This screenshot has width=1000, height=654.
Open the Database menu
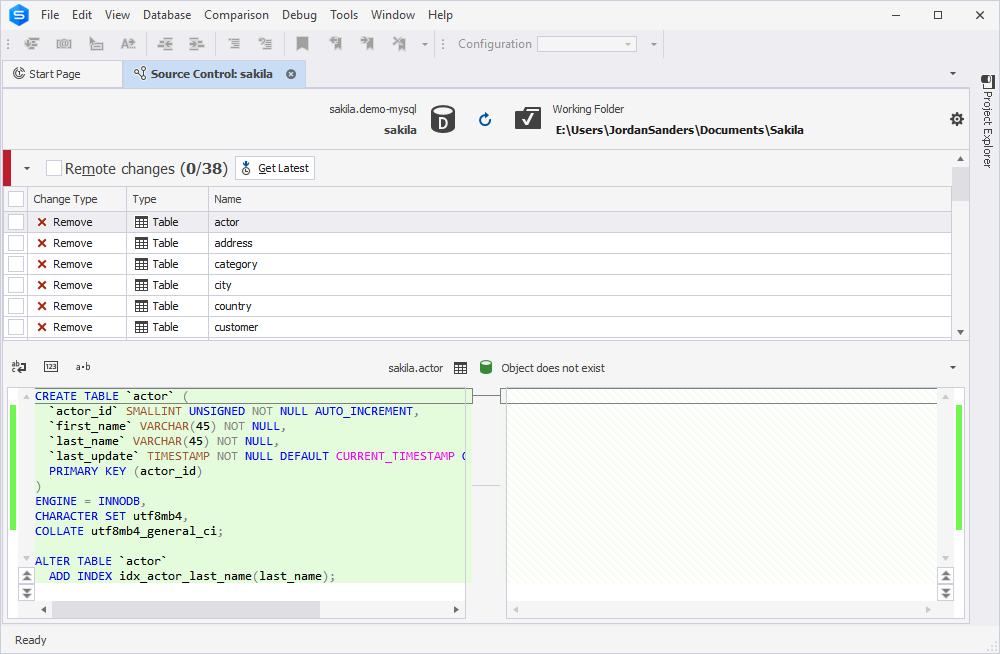point(166,15)
